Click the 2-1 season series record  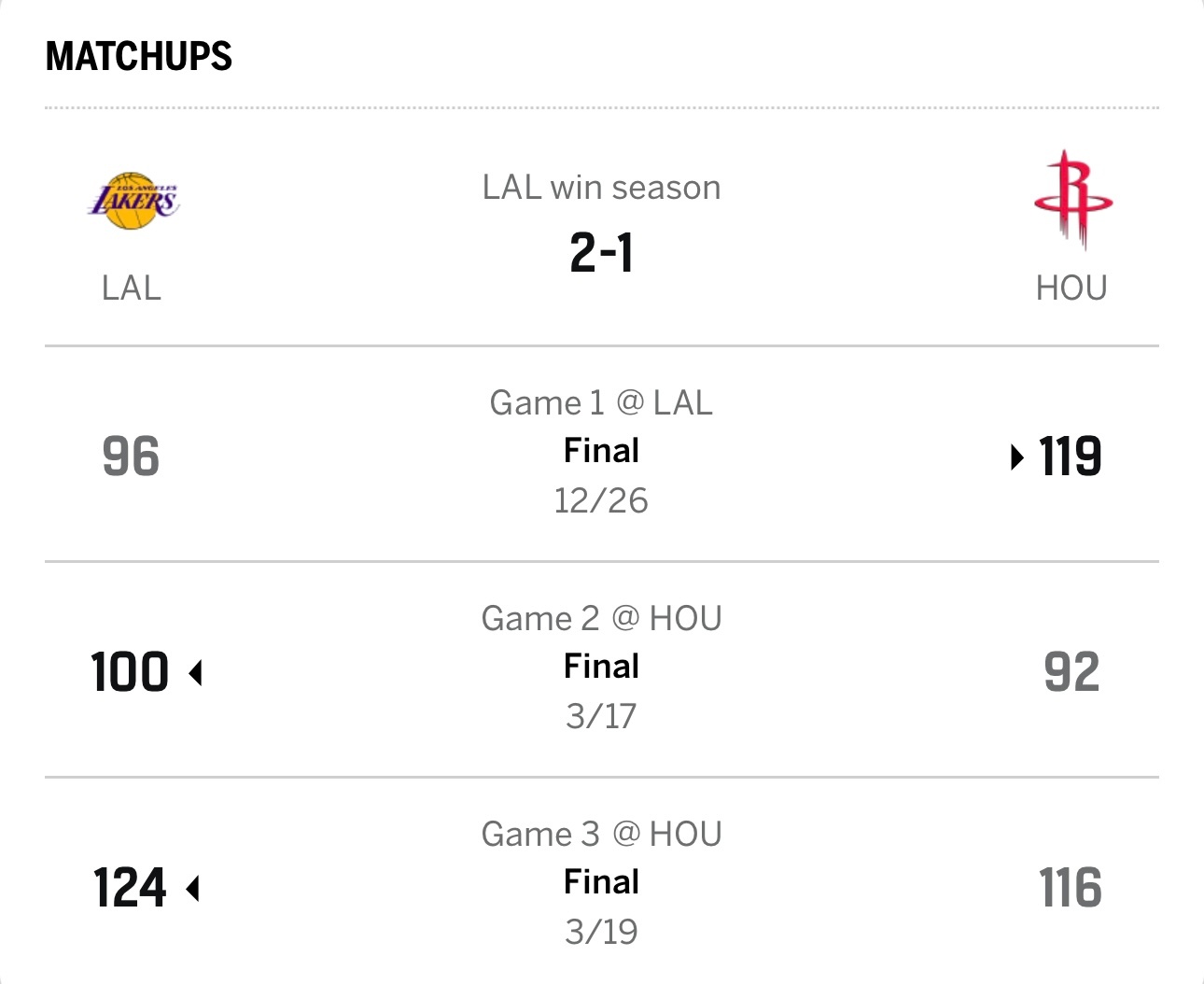(x=601, y=253)
